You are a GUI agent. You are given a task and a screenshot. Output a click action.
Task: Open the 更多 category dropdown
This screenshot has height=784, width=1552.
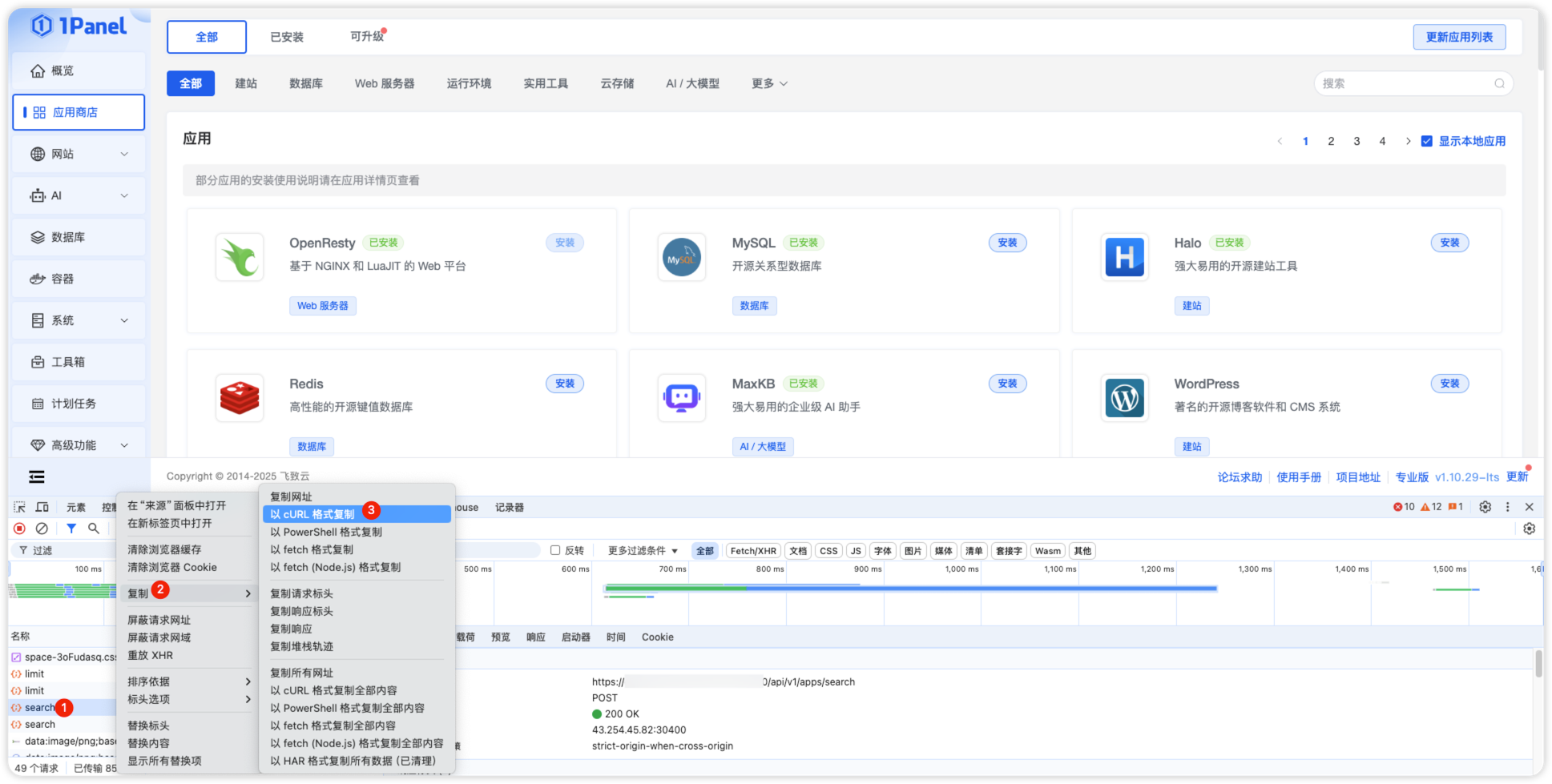coord(769,83)
